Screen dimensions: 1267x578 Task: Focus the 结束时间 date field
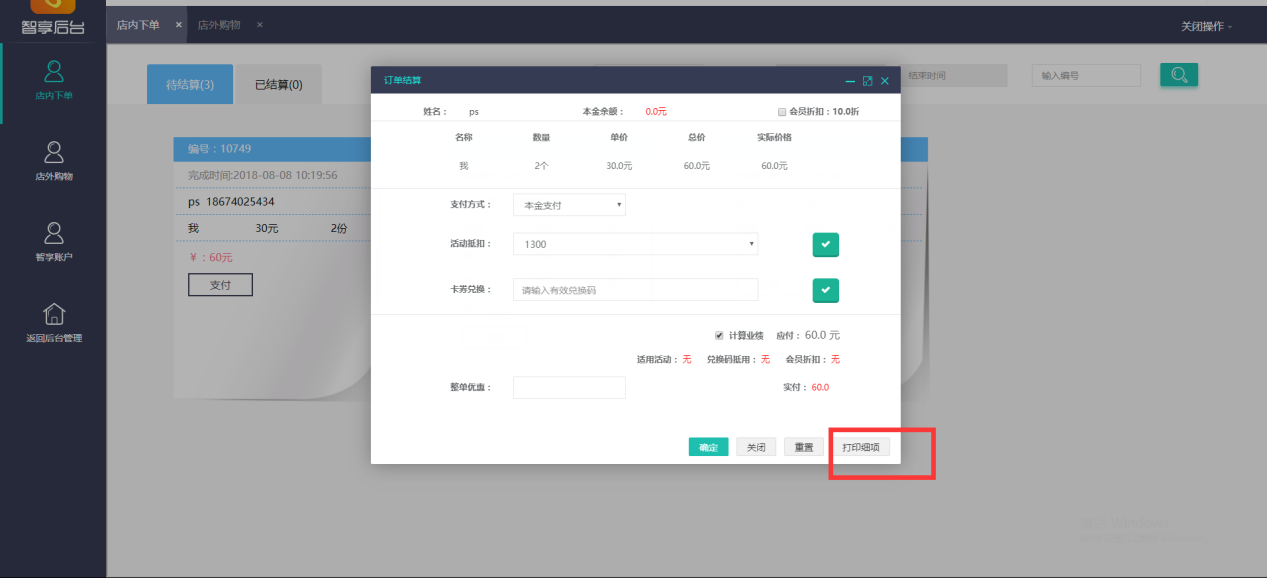coord(953,75)
